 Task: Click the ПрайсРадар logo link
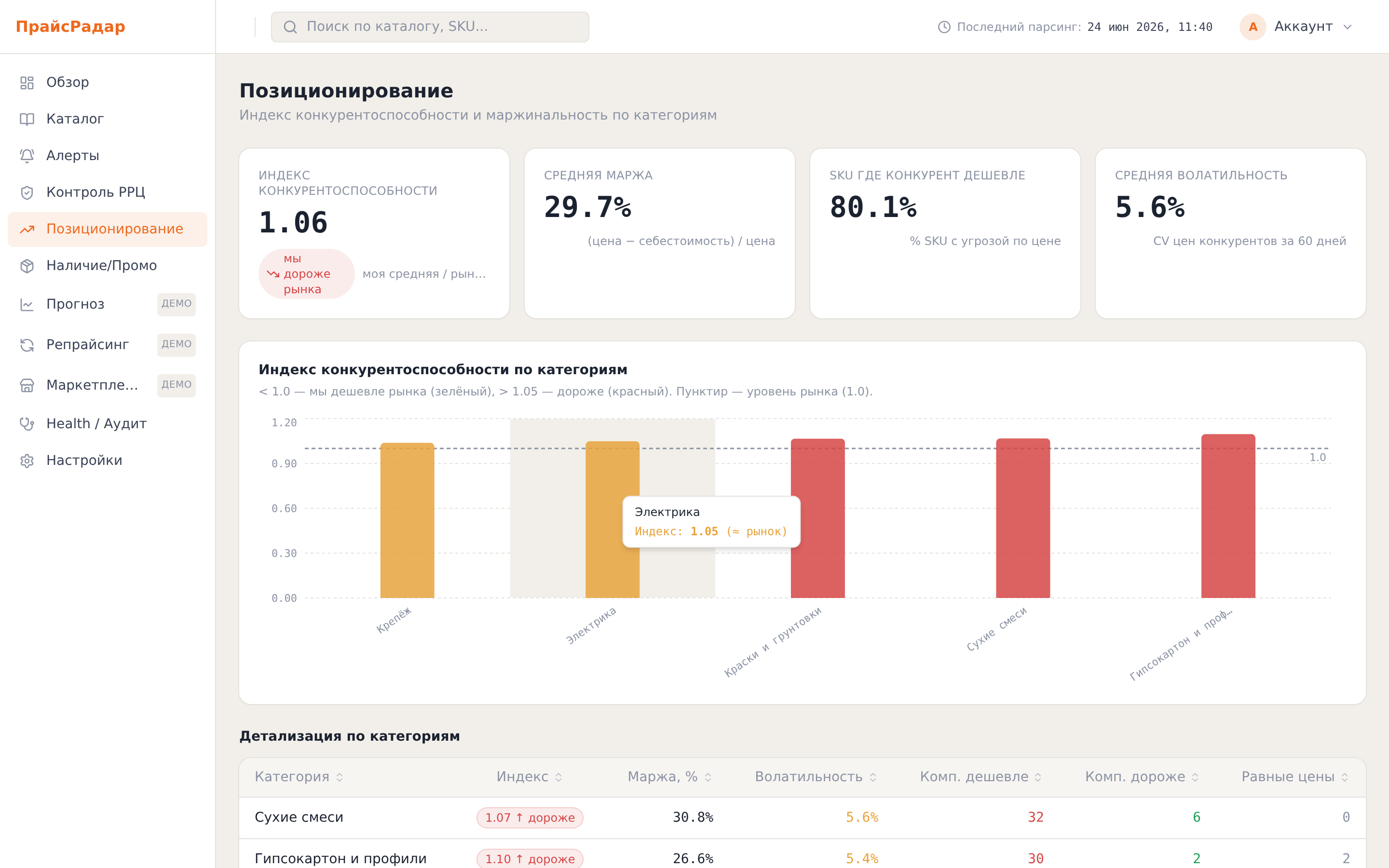click(70, 27)
